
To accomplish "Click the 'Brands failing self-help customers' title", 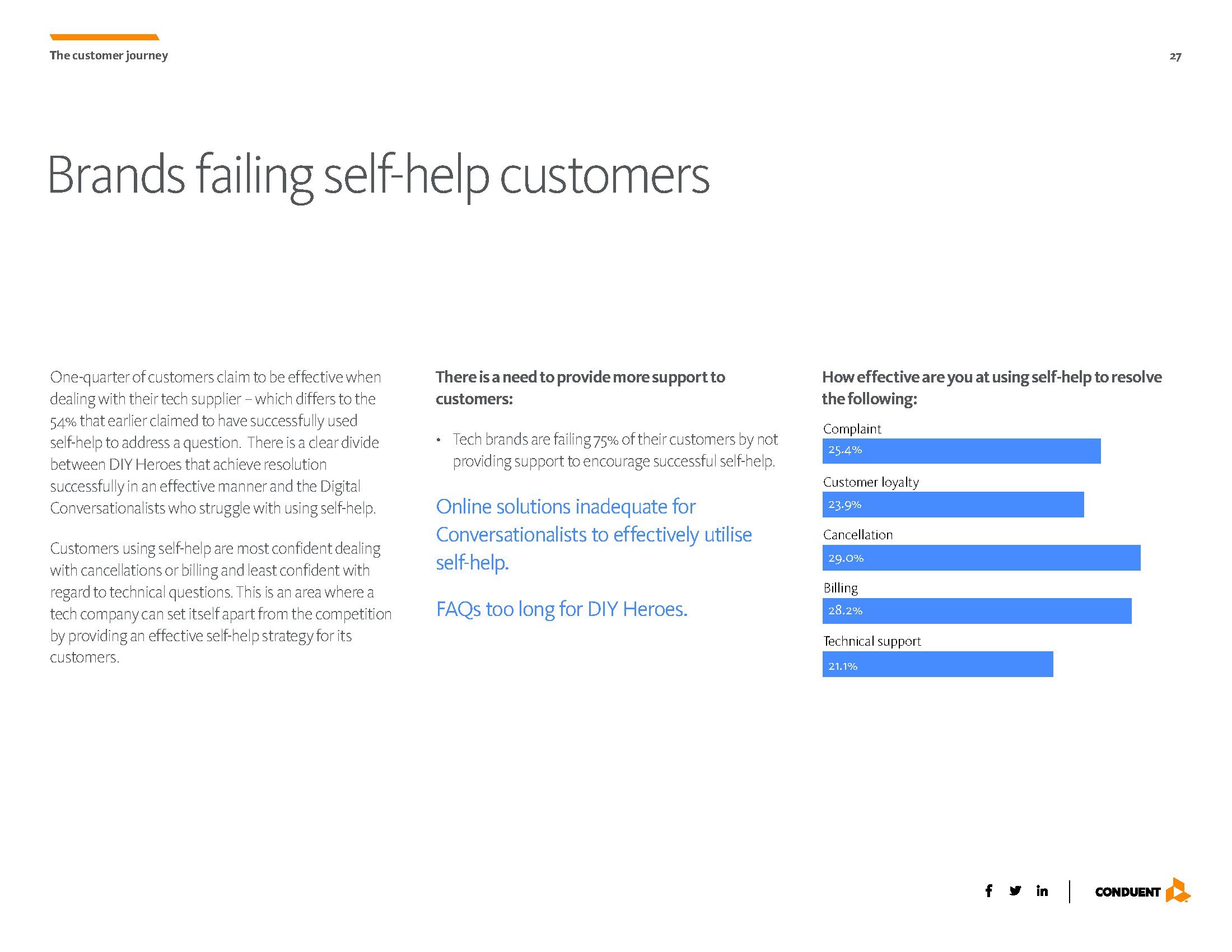I will pos(379,175).
